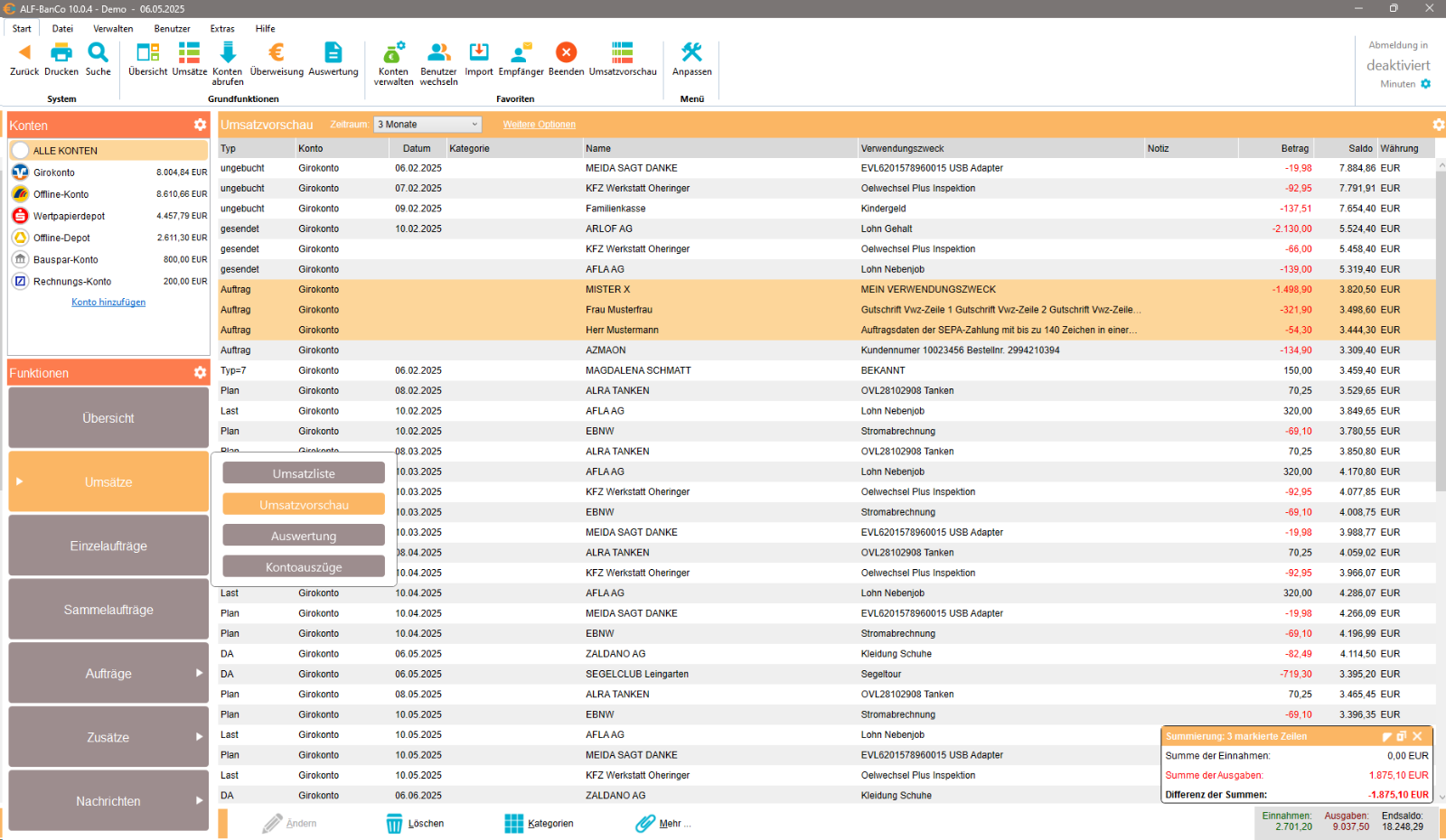
Task: Open the Benutzer menu
Action: click(172, 29)
